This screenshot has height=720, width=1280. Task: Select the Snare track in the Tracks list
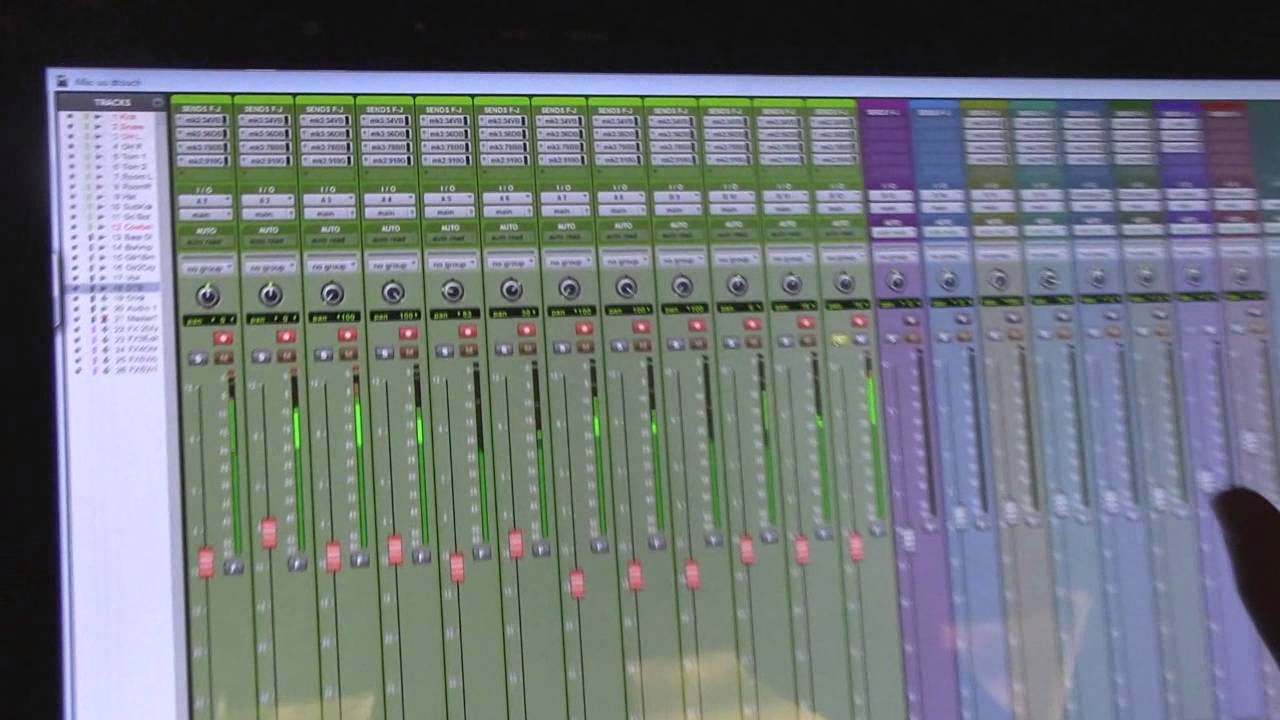pos(132,127)
